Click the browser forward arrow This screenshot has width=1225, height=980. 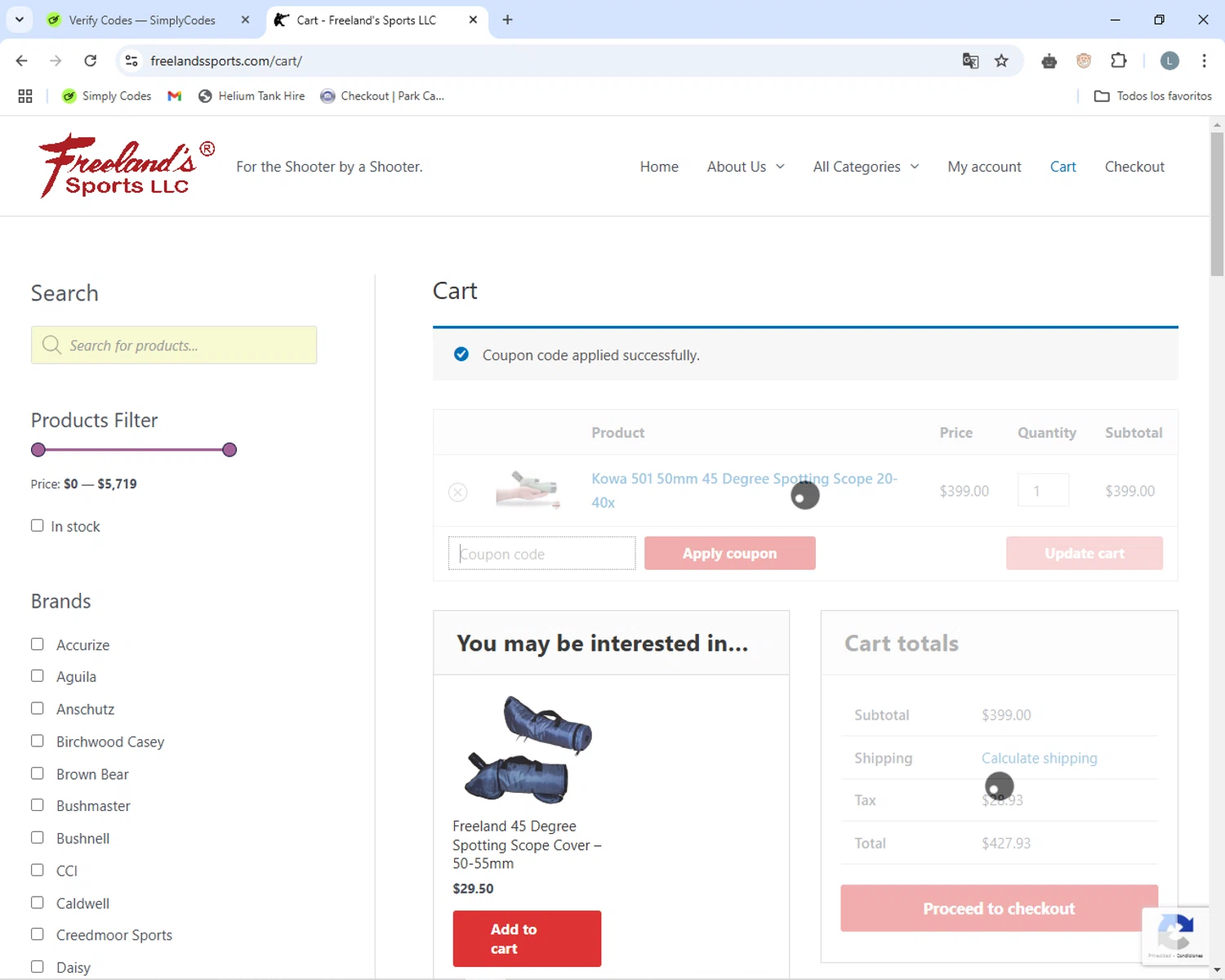56,60
